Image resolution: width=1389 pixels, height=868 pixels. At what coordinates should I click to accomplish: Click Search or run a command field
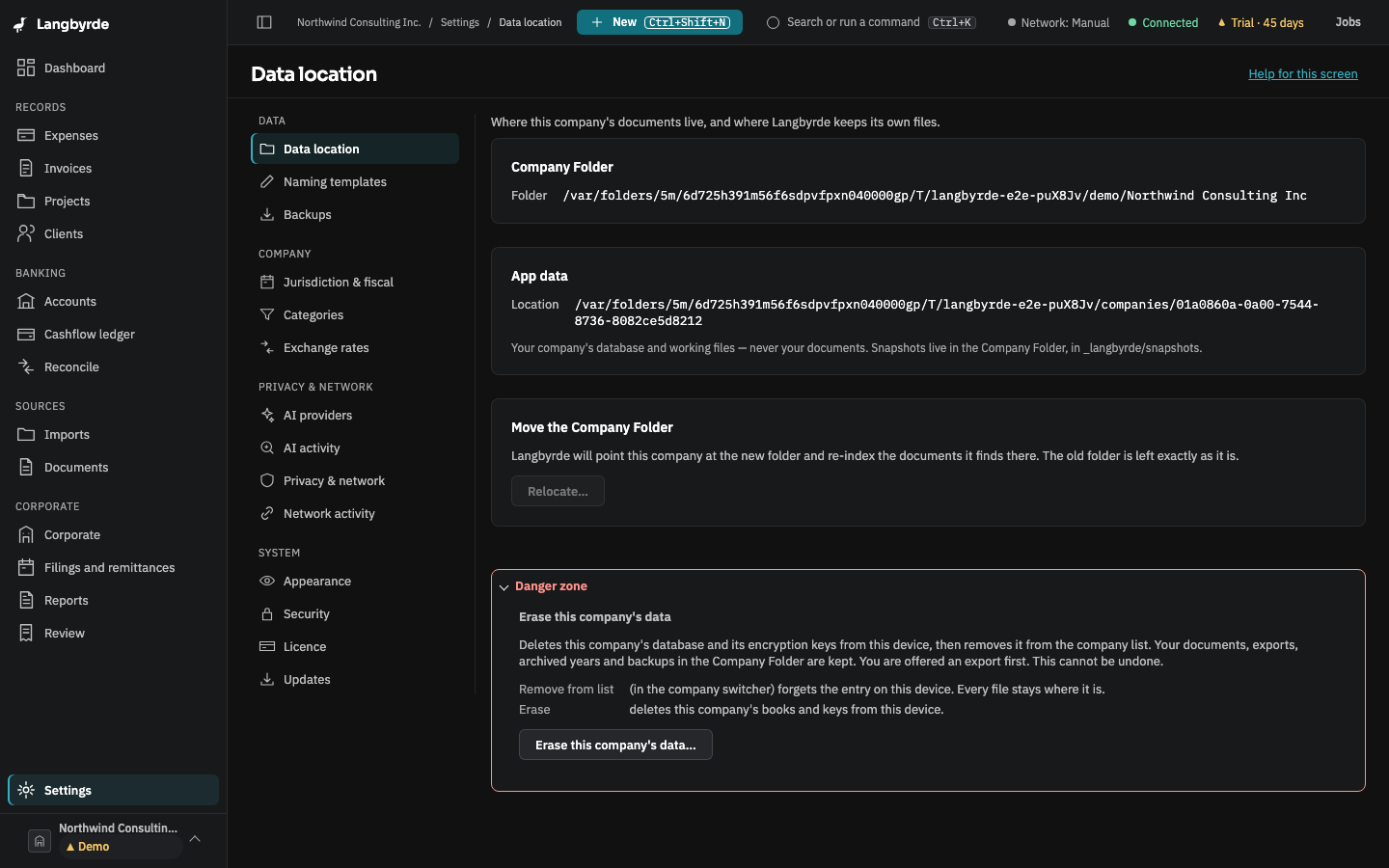coord(871,22)
